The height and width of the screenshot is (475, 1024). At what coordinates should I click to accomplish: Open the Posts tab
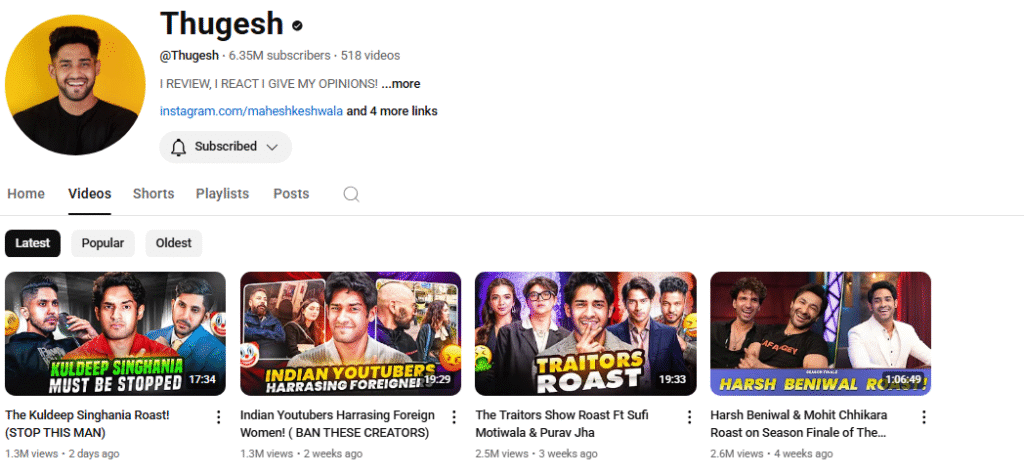pos(291,194)
